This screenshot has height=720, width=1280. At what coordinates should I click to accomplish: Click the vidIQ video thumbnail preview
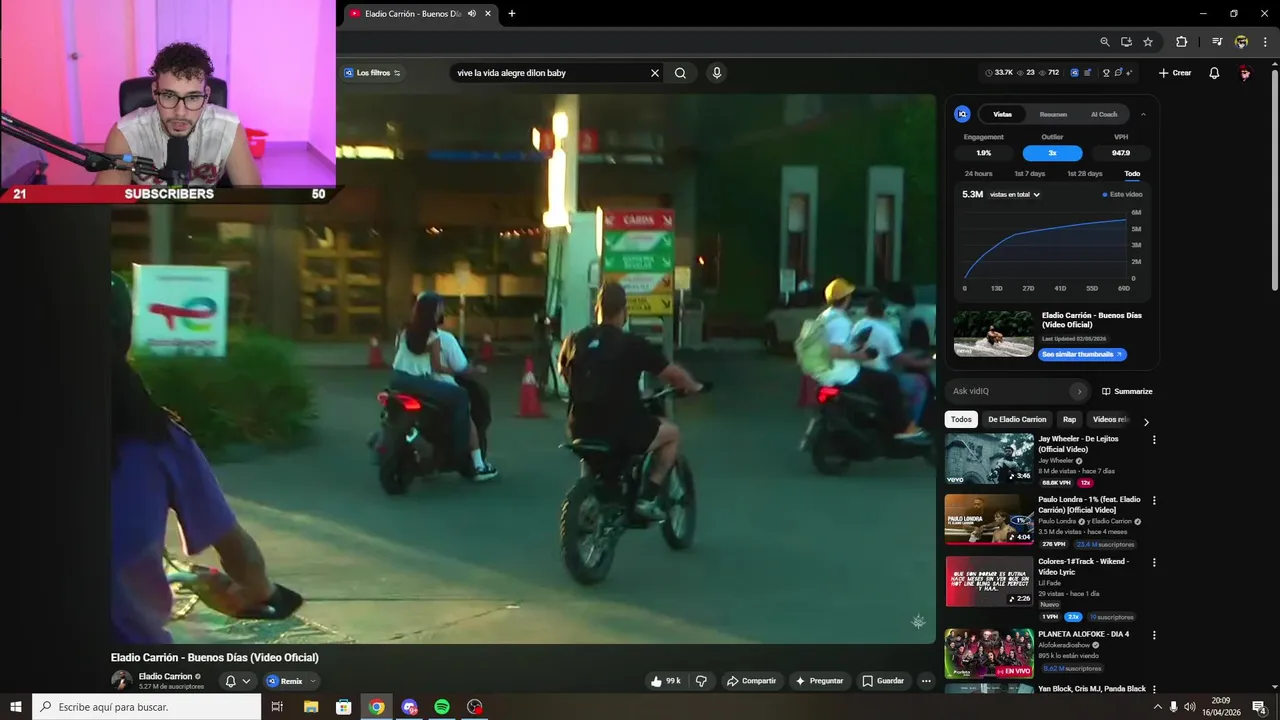(x=993, y=334)
